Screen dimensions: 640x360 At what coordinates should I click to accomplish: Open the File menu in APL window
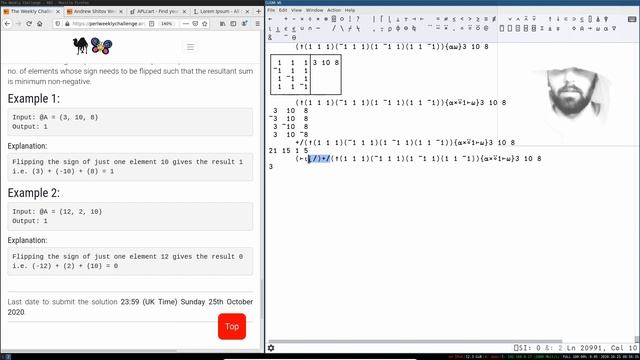point(271,10)
